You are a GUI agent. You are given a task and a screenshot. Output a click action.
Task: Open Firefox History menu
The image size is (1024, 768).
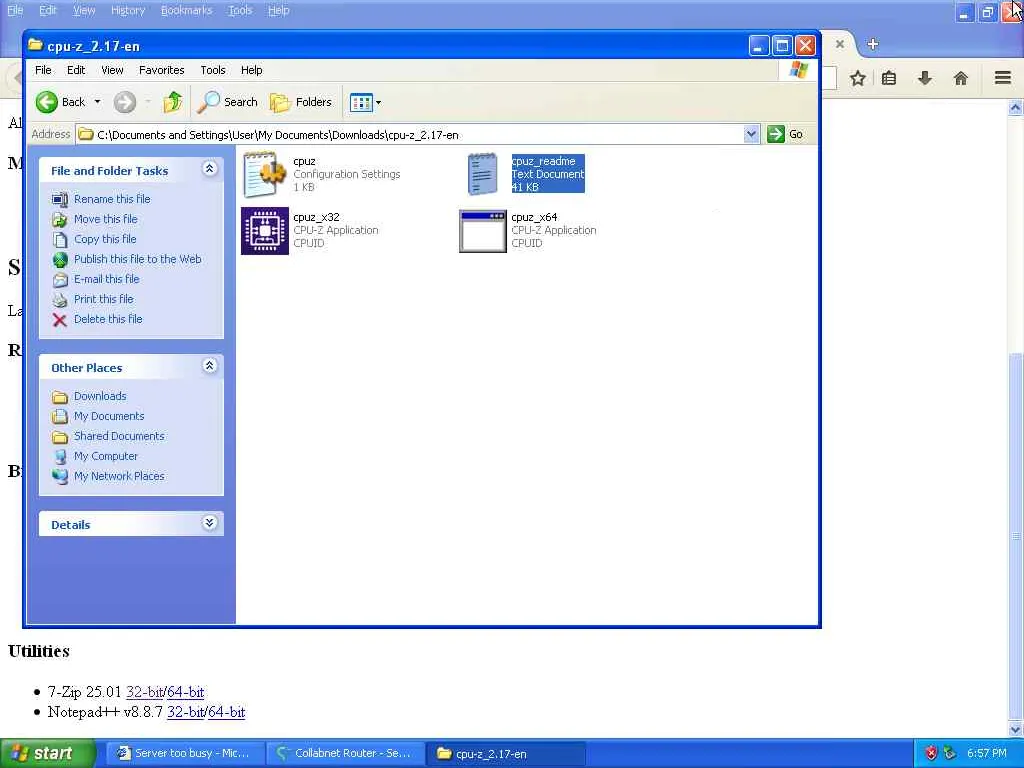click(x=128, y=10)
